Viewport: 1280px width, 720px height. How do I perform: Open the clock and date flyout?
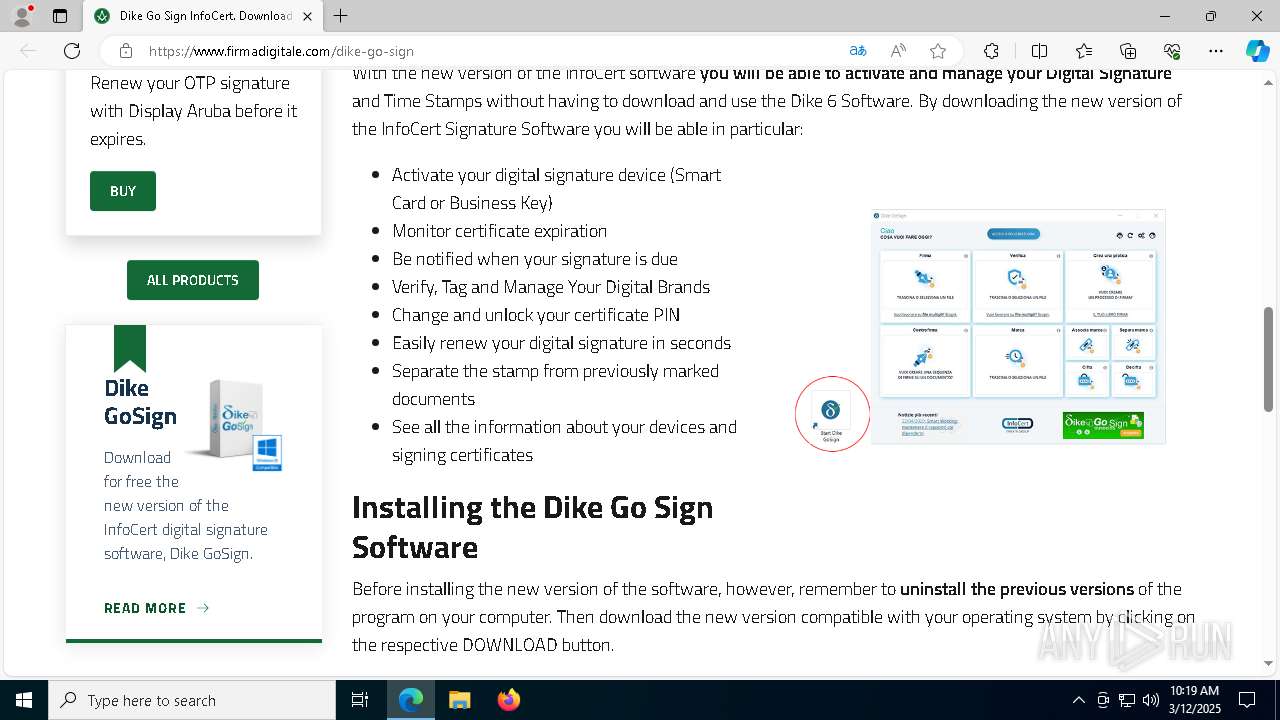[1194, 700]
